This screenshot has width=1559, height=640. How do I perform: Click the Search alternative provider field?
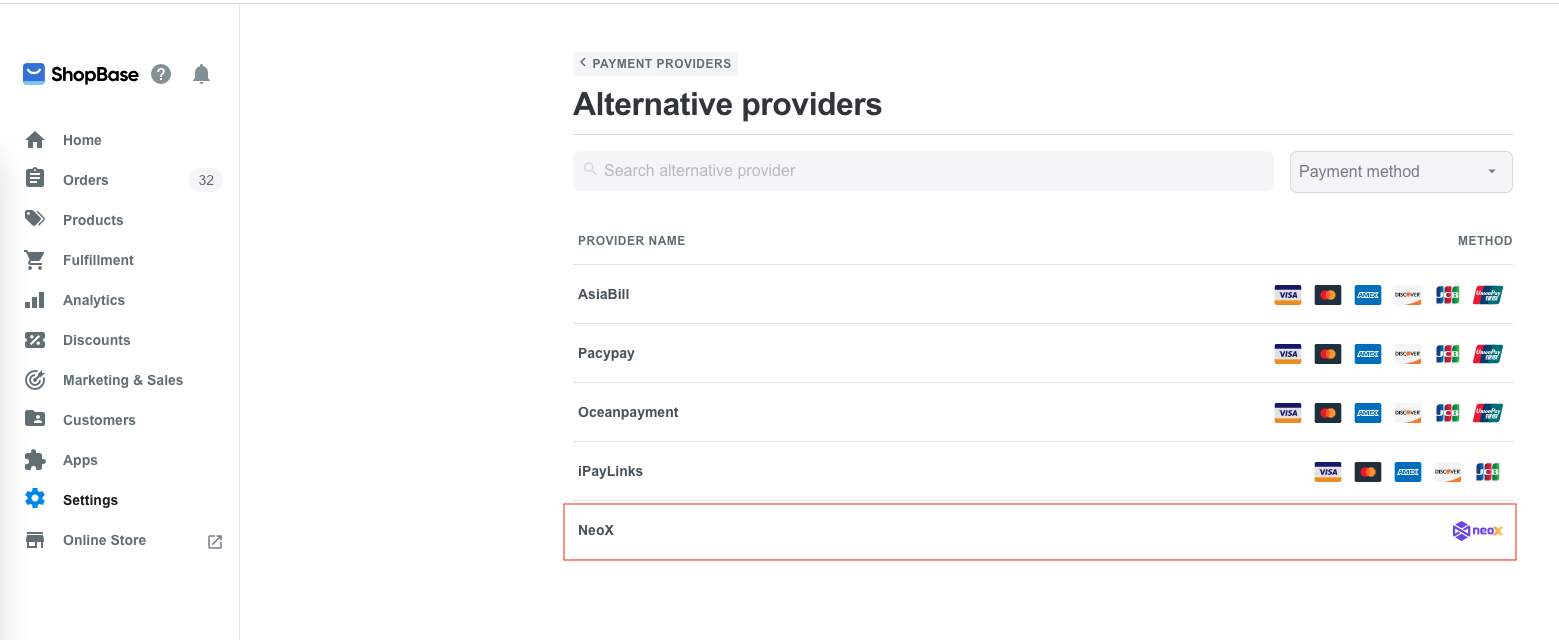coord(922,171)
